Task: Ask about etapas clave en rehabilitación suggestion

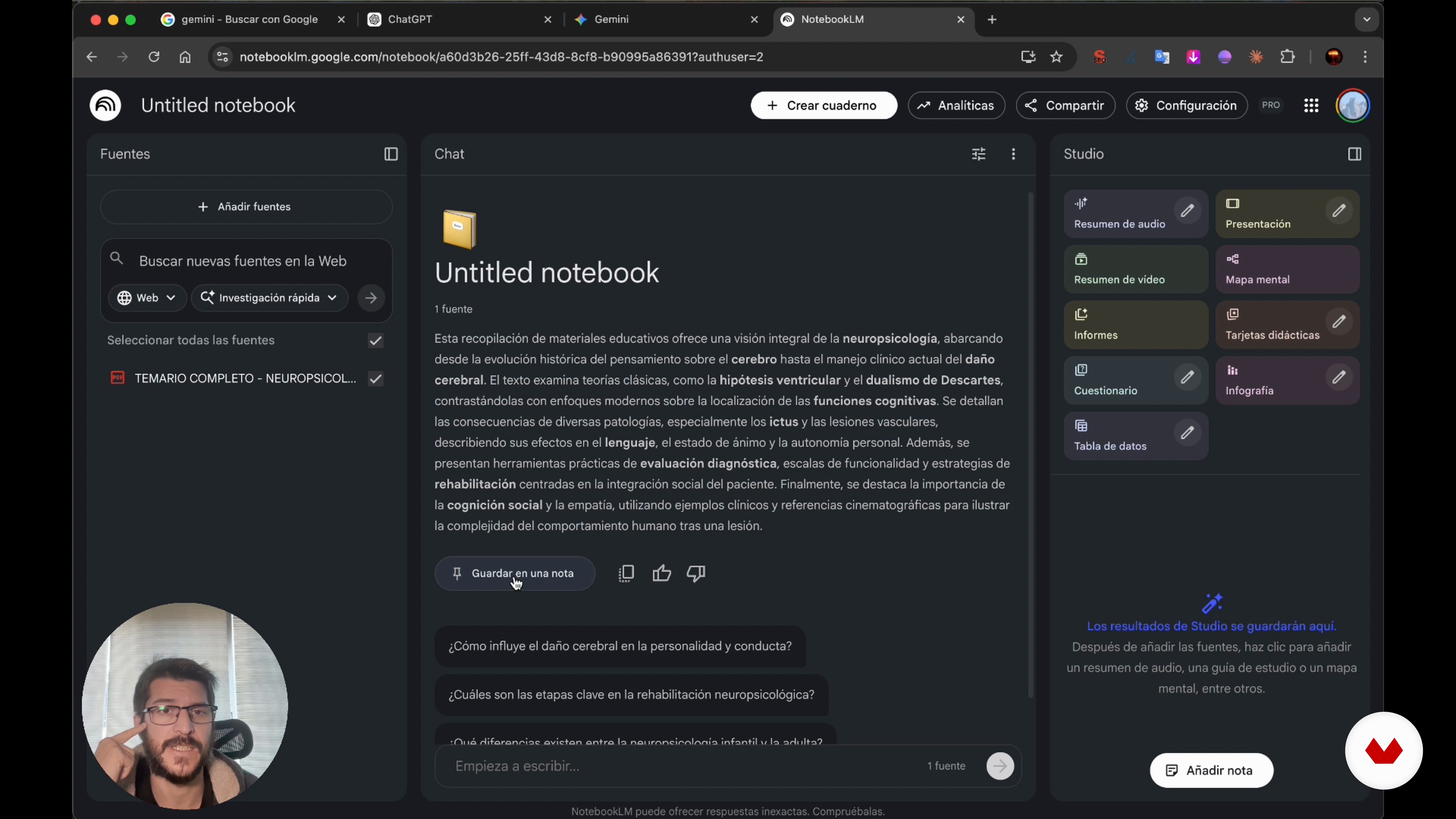Action: pos(631,695)
